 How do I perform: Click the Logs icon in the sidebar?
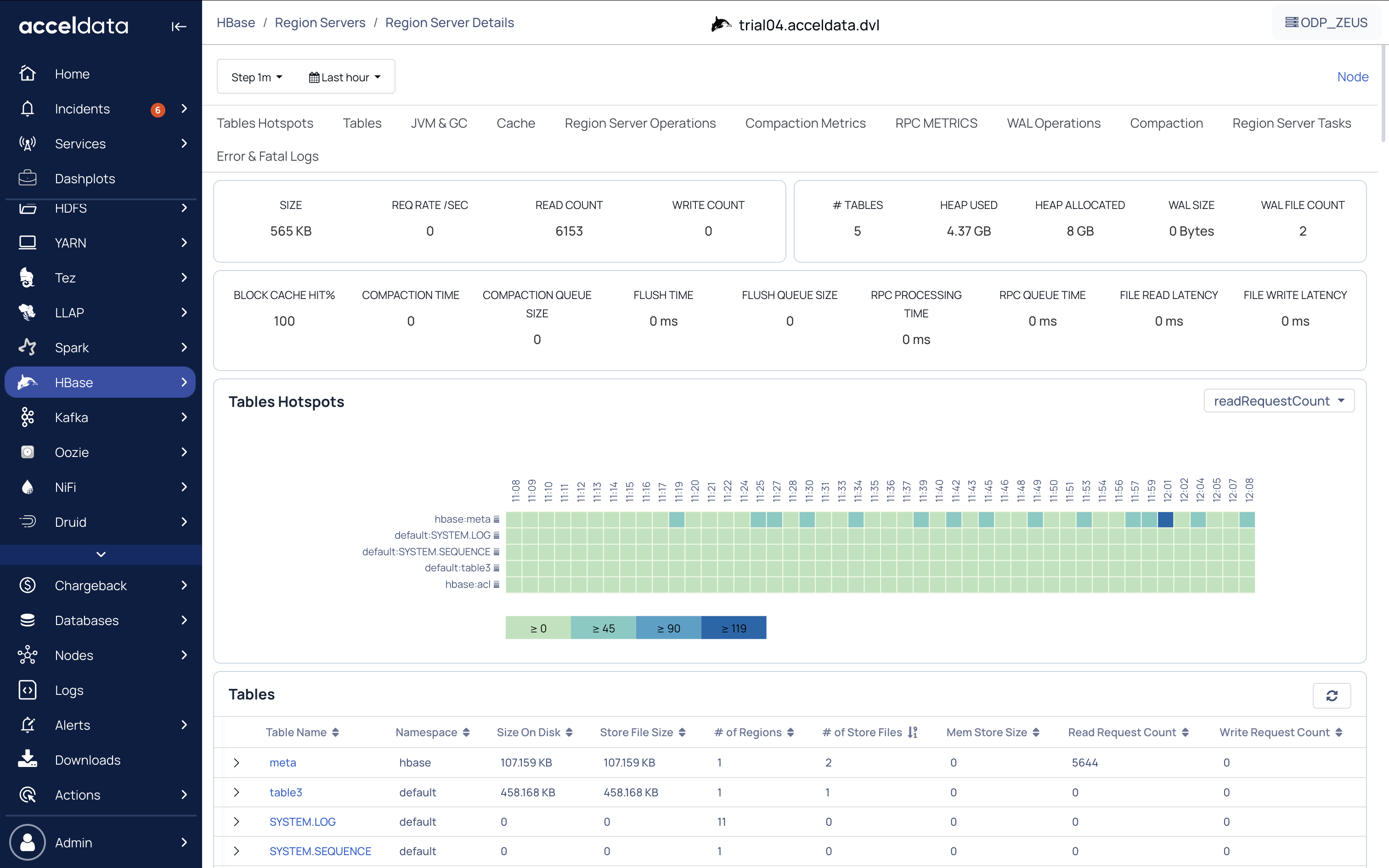click(x=27, y=690)
